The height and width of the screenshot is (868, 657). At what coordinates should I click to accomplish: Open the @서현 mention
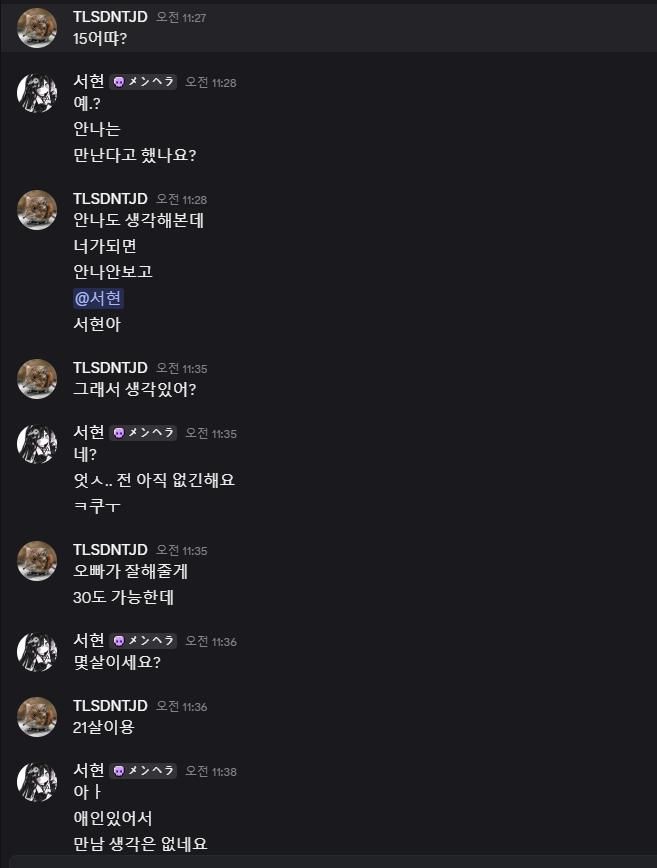click(x=98, y=298)
